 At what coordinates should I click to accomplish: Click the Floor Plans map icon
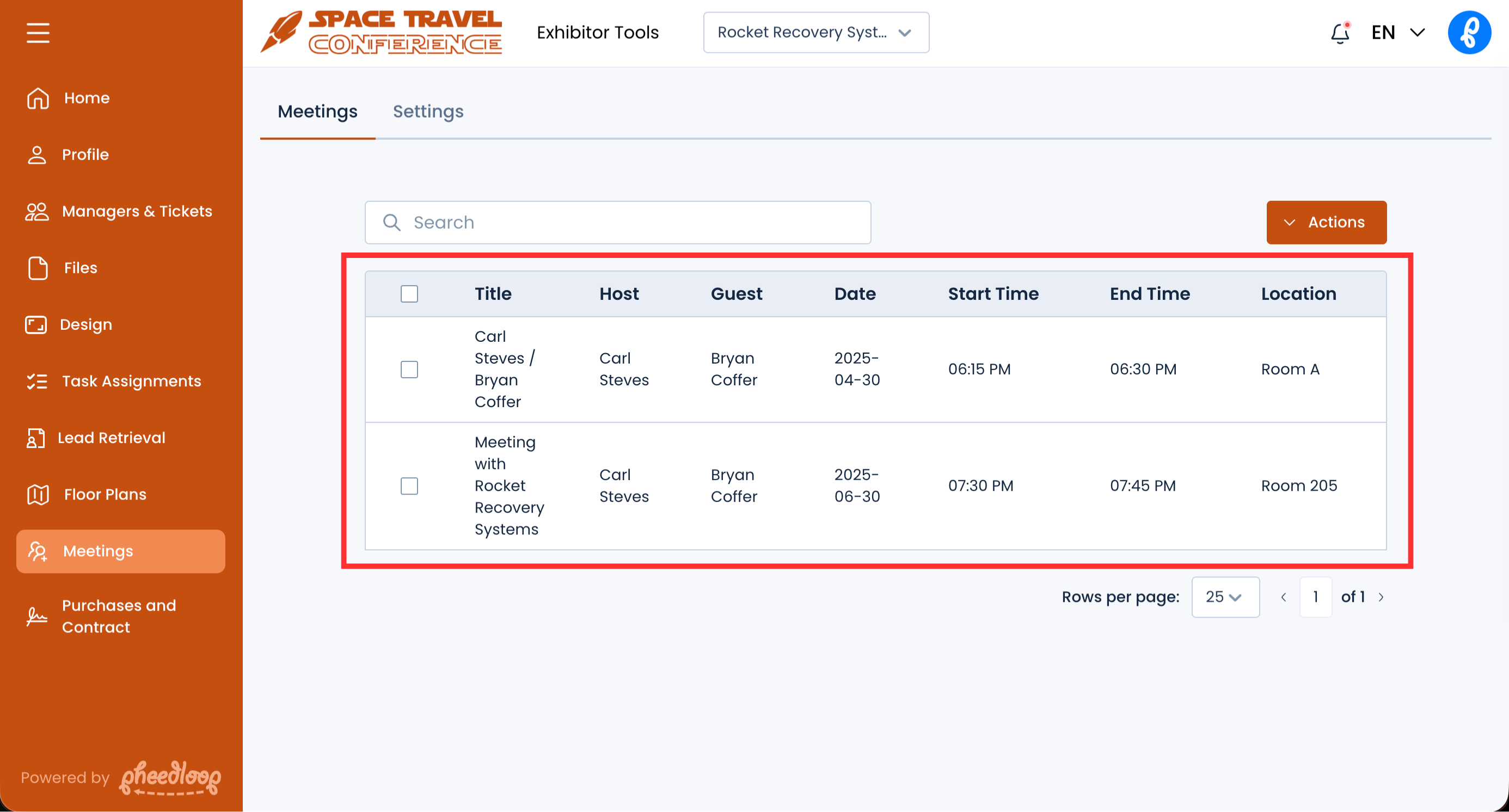click(38, 495)
